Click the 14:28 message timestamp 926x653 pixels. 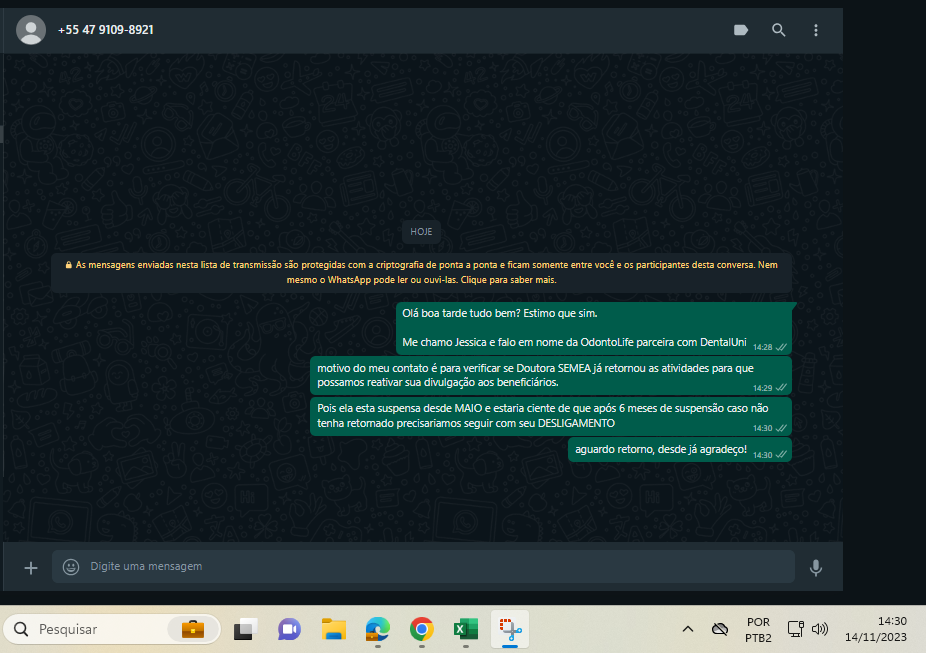click(762, 347)
